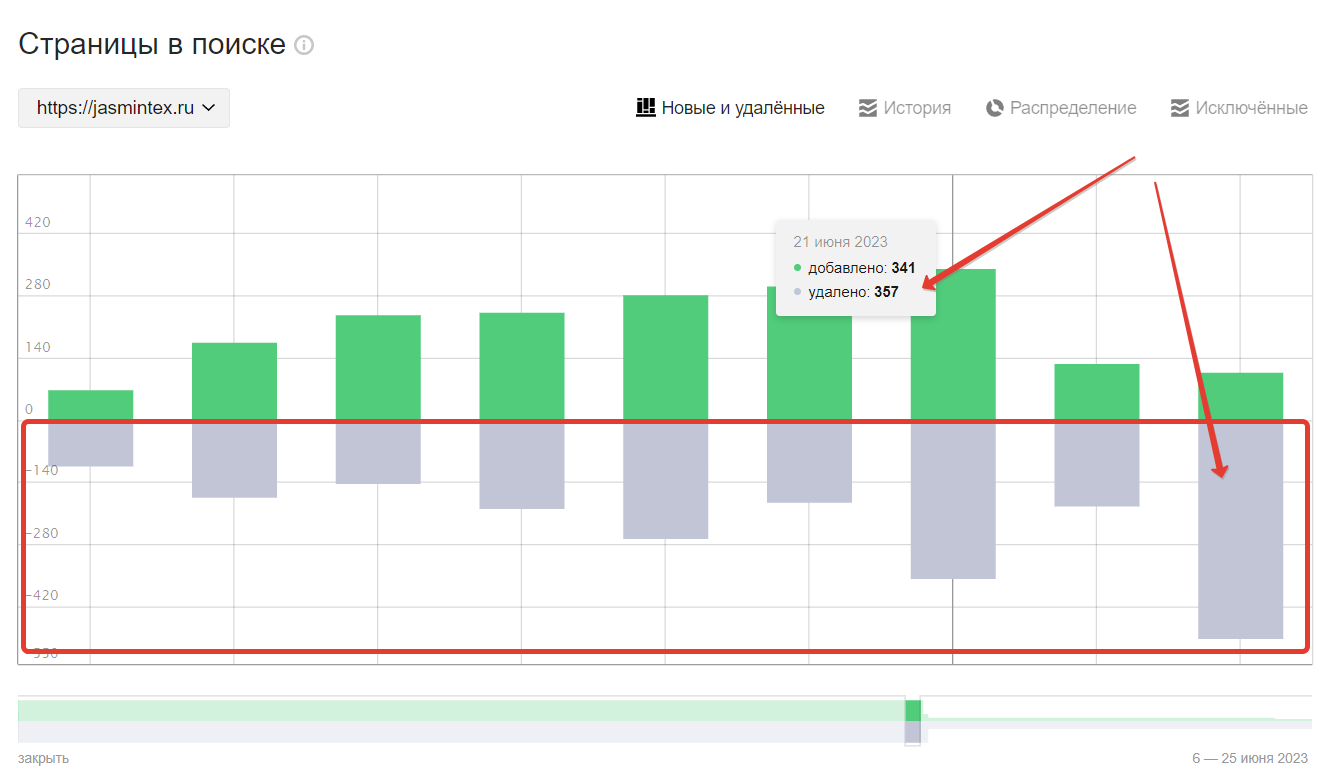Click the info icon next to Страницы в поиске
The height and width of the screenshot is (783, 1323).
(304, 46)
